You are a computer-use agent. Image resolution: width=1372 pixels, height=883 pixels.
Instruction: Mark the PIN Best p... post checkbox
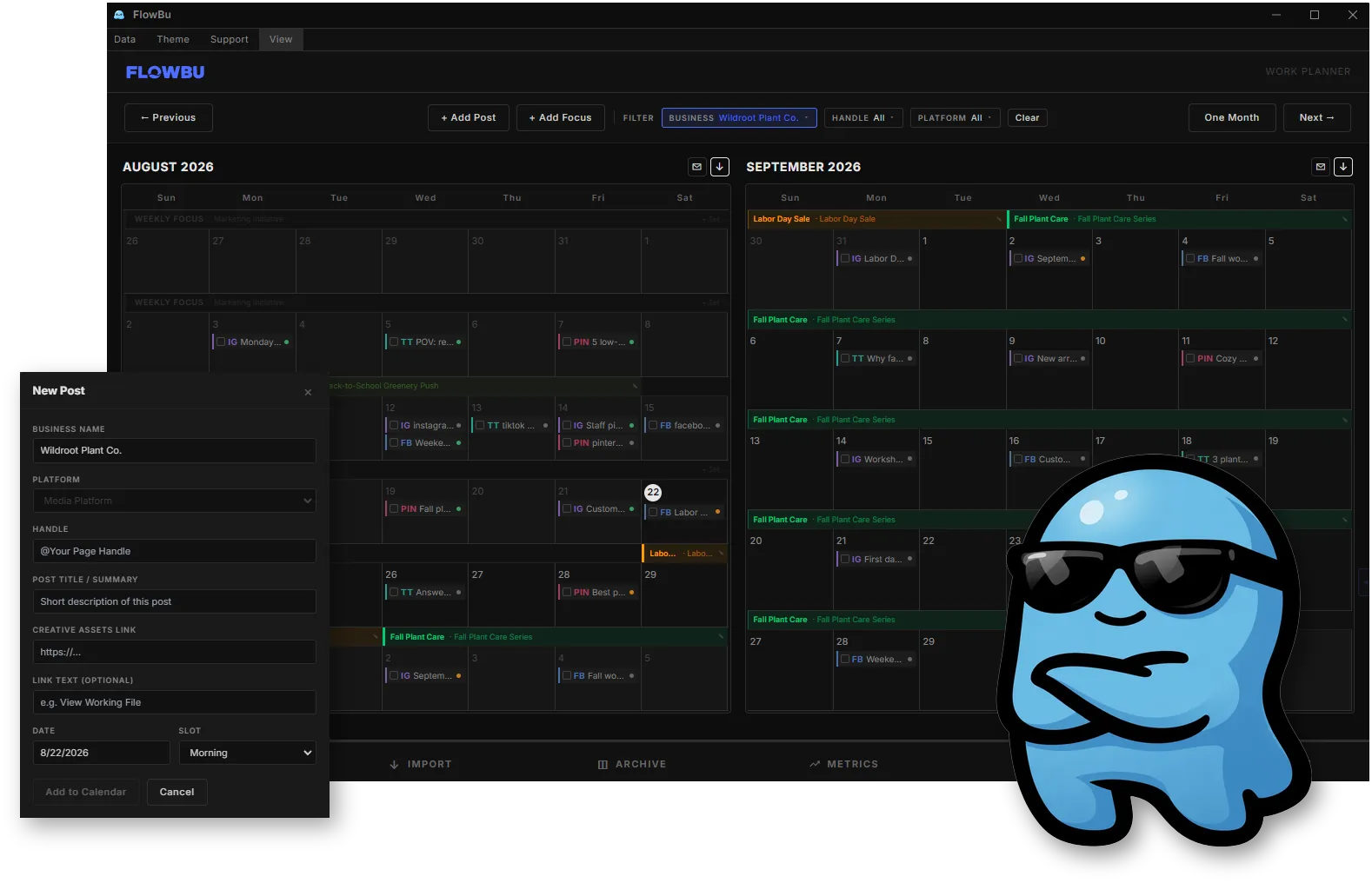[567, 593]
